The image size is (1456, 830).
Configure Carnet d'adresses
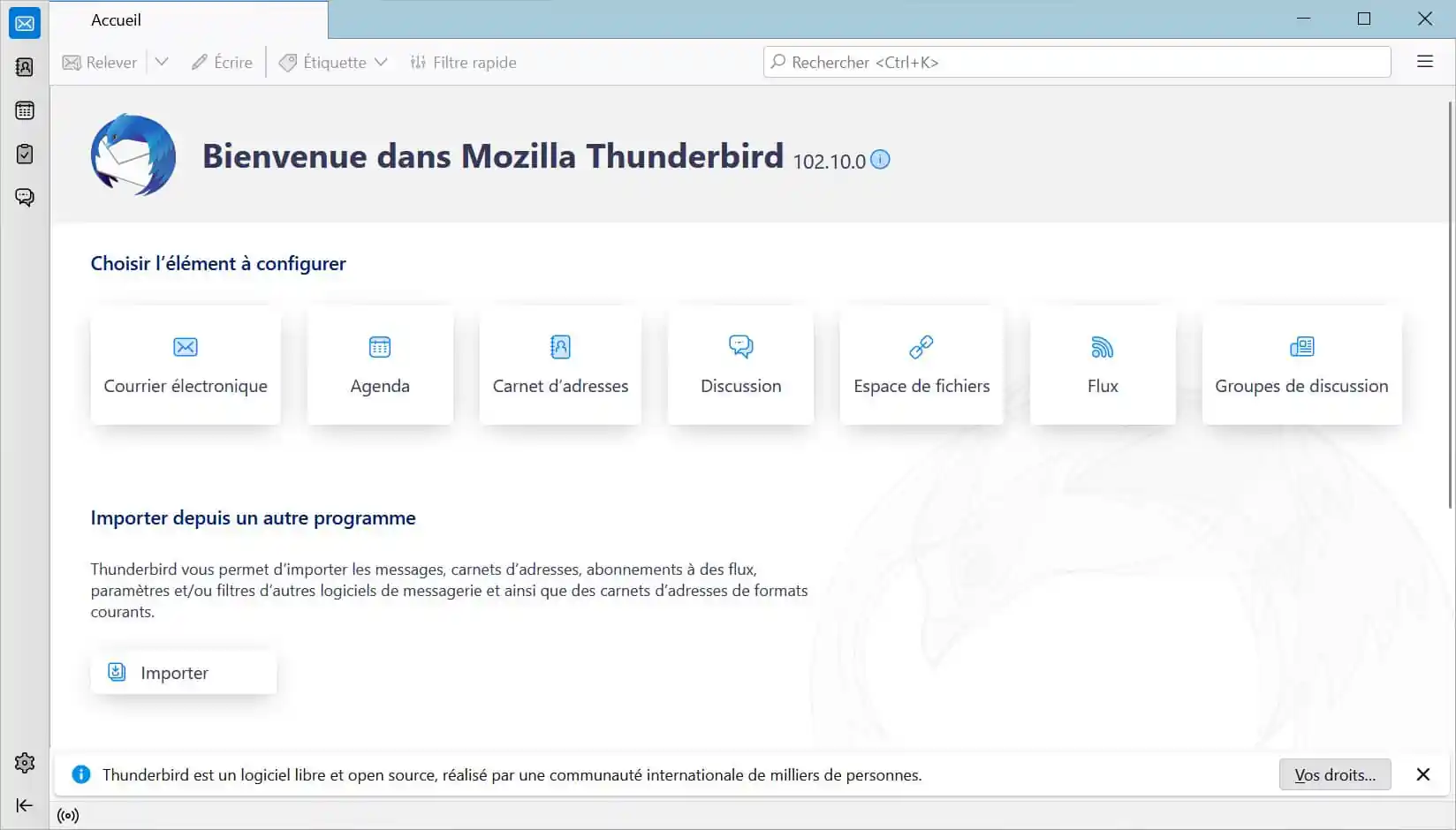560,366
